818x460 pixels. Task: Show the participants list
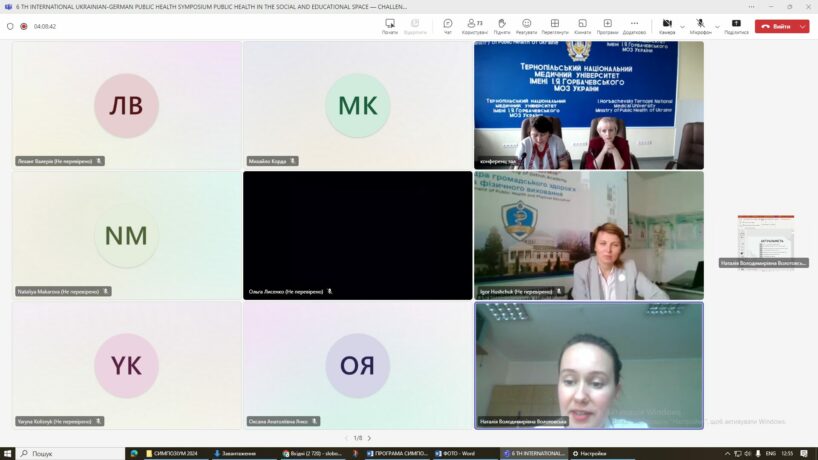(475, 26)
